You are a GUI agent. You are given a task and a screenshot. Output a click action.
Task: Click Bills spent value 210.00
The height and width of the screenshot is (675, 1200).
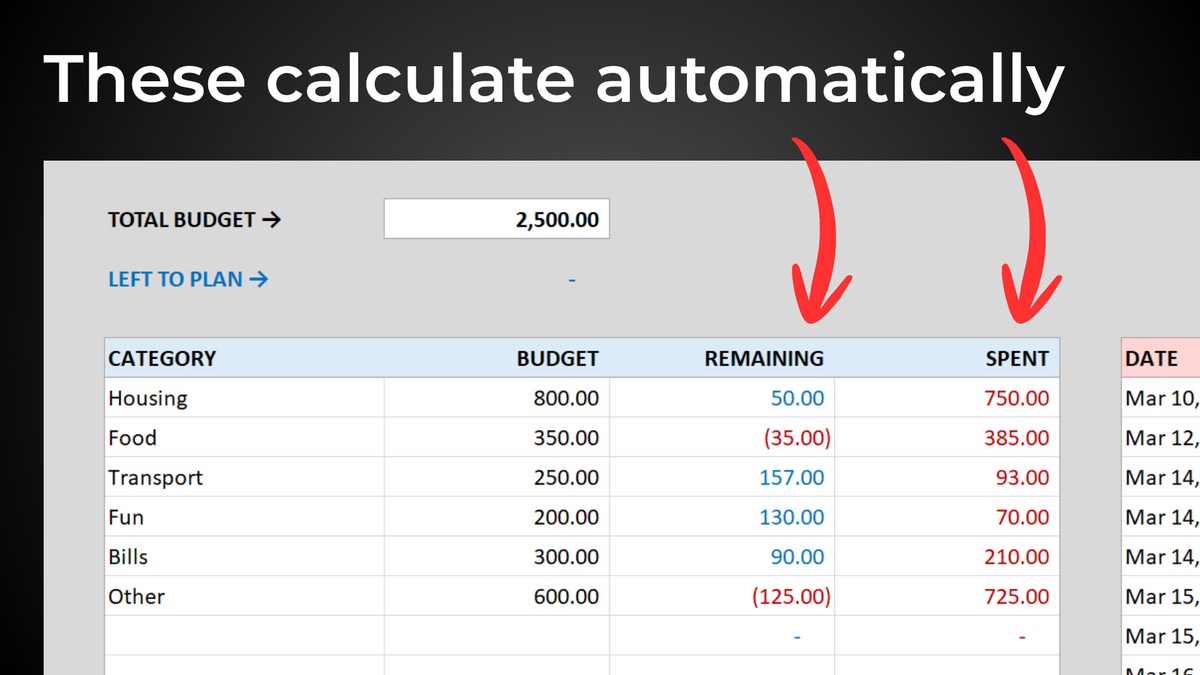pyautogui.click(x=1017, y=556)
